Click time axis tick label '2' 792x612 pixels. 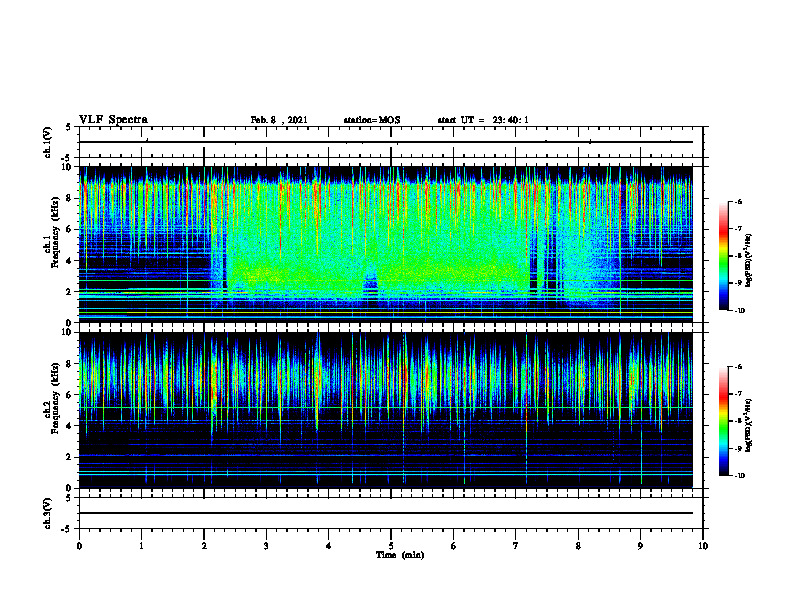click(204, 546)
